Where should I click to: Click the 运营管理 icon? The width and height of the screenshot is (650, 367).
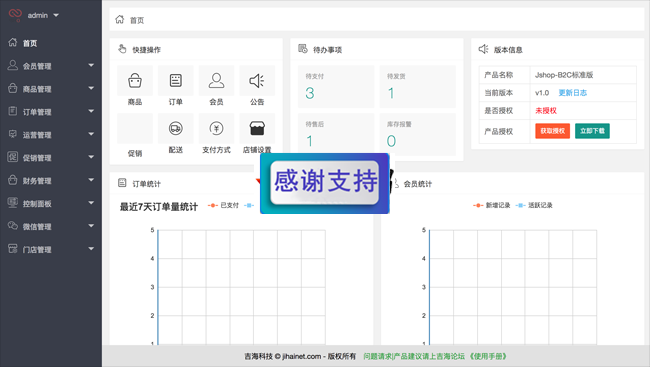[13, 134]
